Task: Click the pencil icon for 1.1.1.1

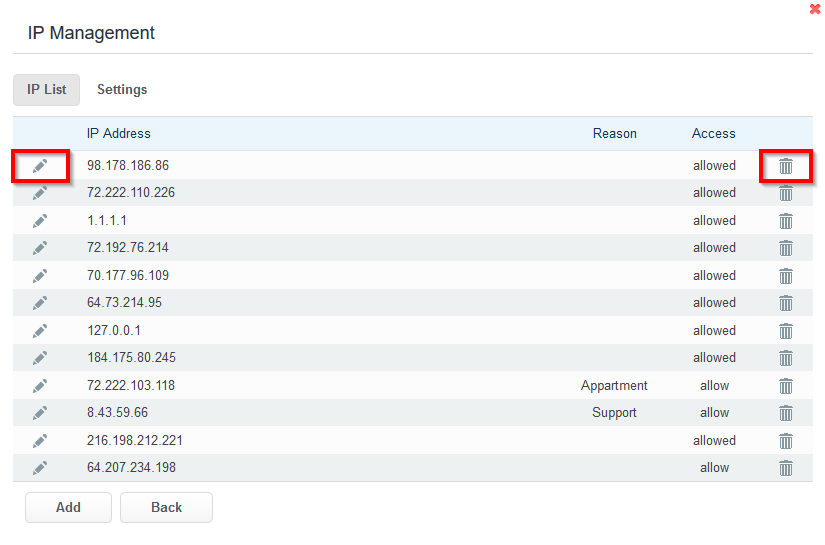Action: (x=40, y=221)
